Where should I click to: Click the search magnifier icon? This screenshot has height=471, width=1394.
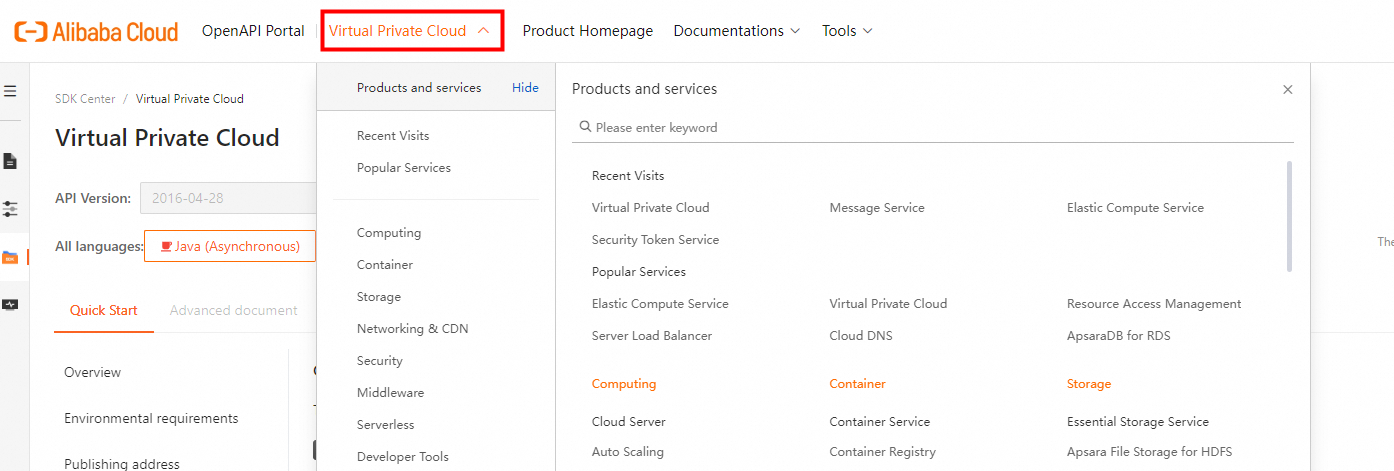[x=585, y=127]
